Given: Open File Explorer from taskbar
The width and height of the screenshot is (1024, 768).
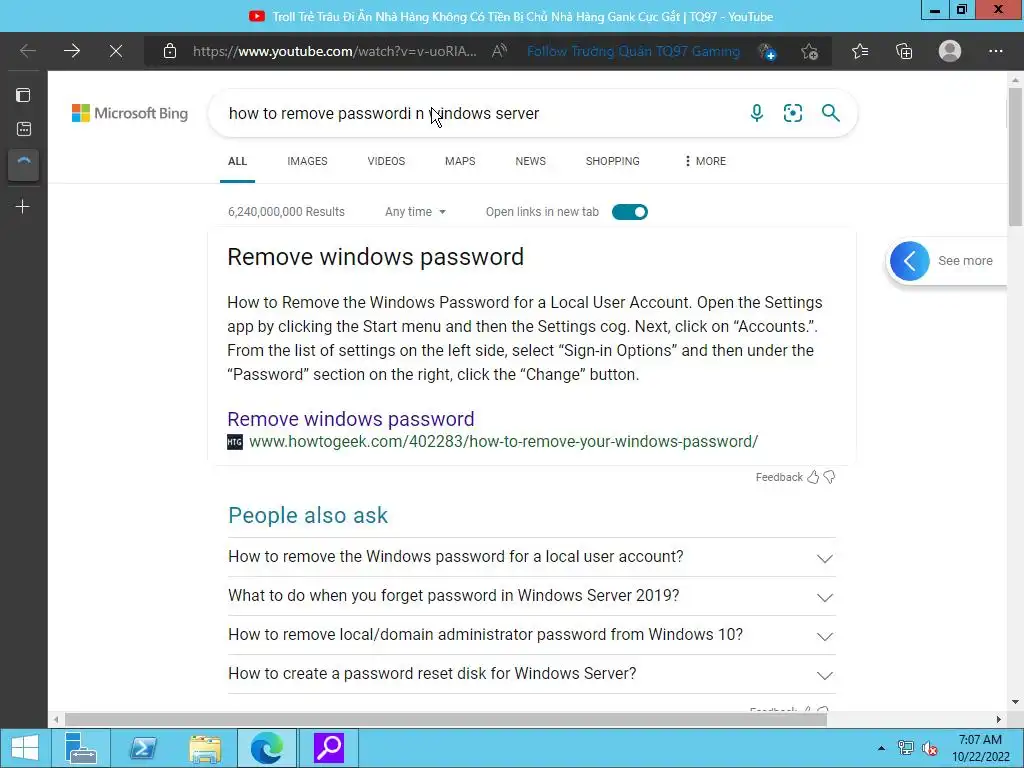Looking at the screenshot, I should pyautogui.click(x=205, y=748).
